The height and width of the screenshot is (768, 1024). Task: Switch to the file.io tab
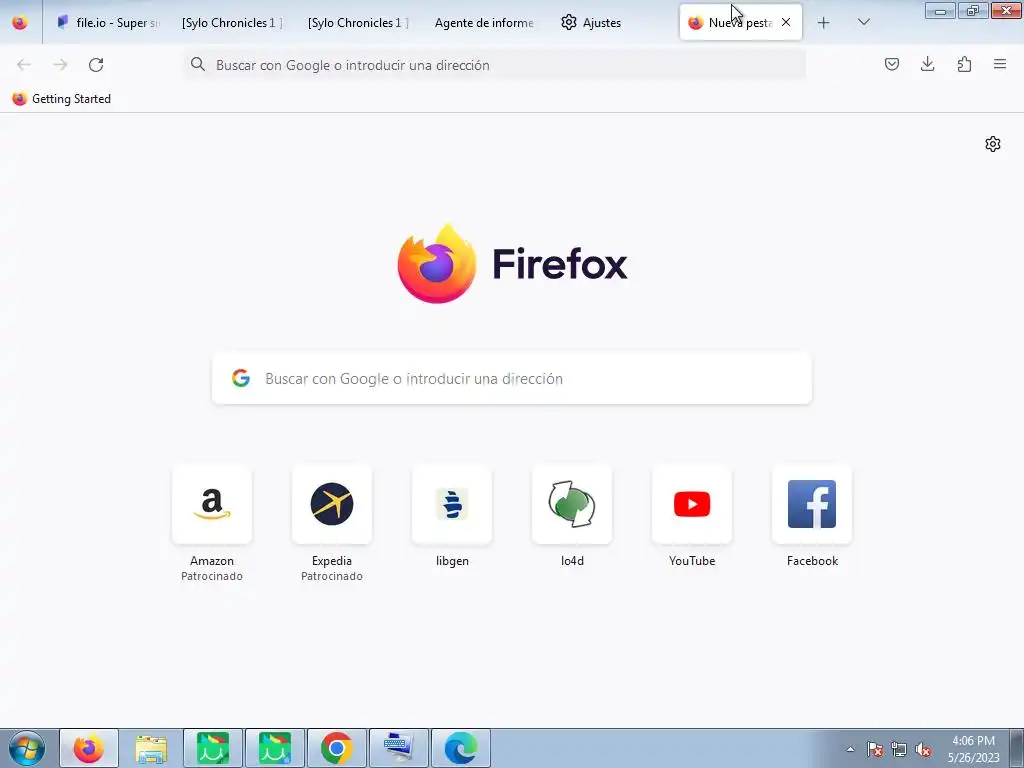pyautogui.click(x=108, y=22)
